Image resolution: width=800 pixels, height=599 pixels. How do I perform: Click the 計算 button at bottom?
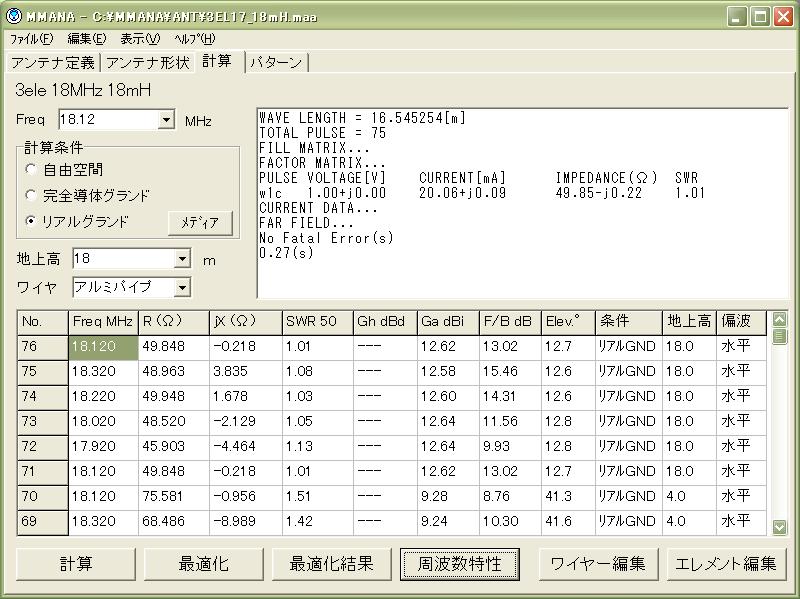click(76, 564)
